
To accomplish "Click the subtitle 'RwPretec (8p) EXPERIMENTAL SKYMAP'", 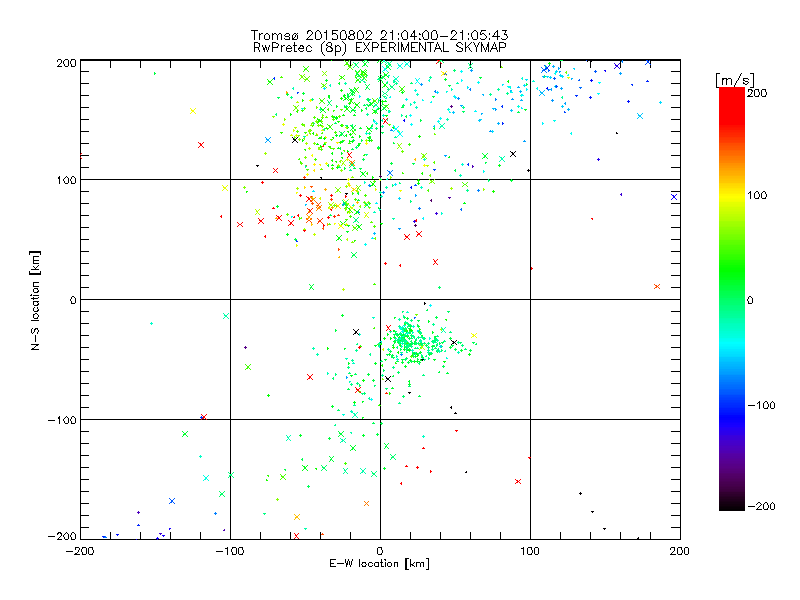I will coord(380,47).
